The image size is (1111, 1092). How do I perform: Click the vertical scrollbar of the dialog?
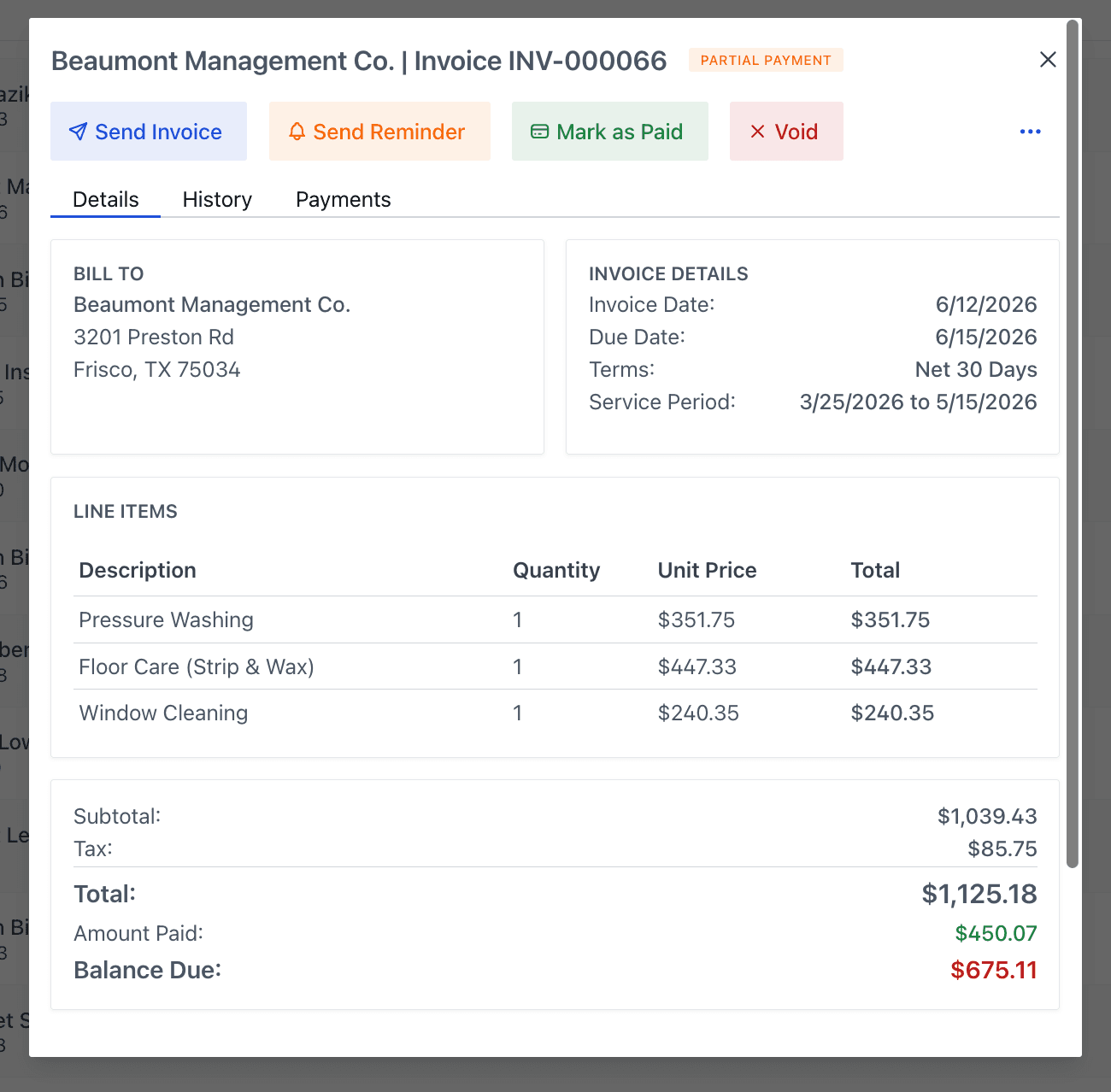pos(1073,444)
